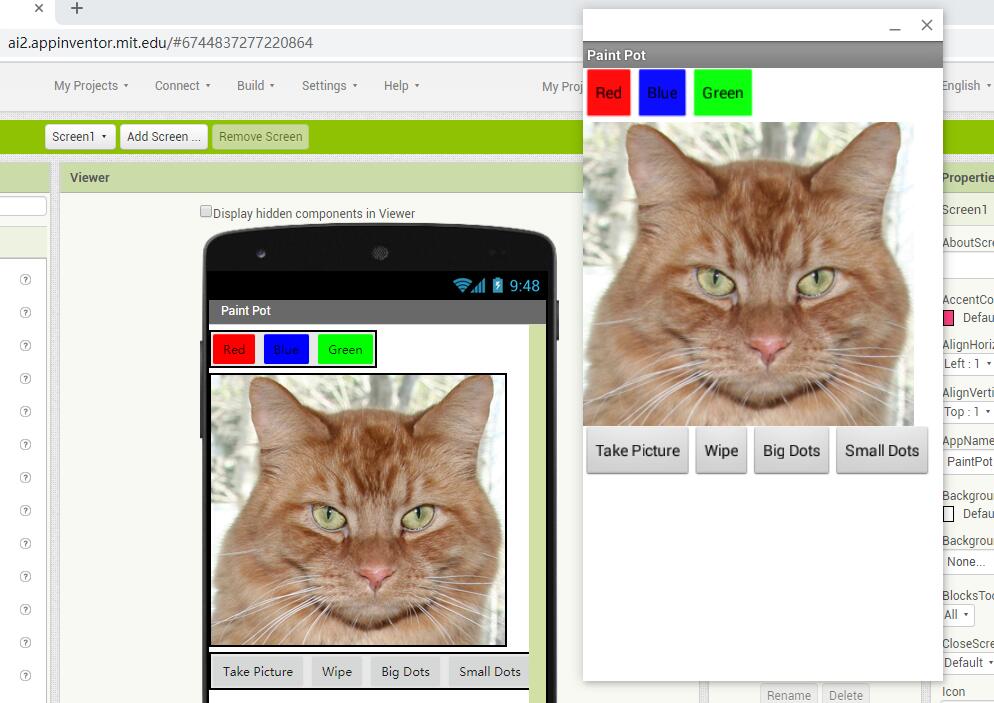Select the Wipe button in the Viewer phone

point(337,671)
